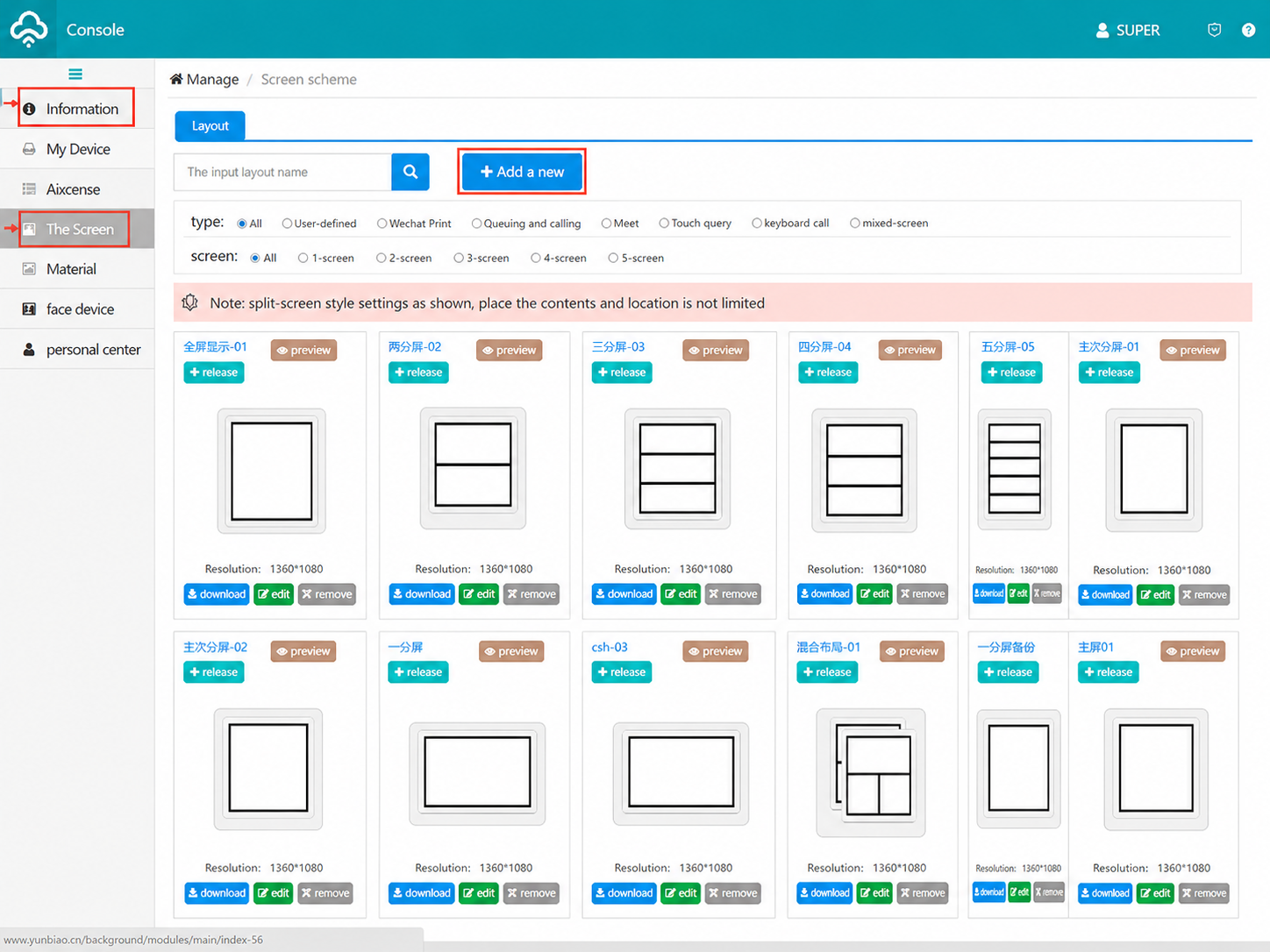Download the 主屏01 layout

(x=1105, y=893)
